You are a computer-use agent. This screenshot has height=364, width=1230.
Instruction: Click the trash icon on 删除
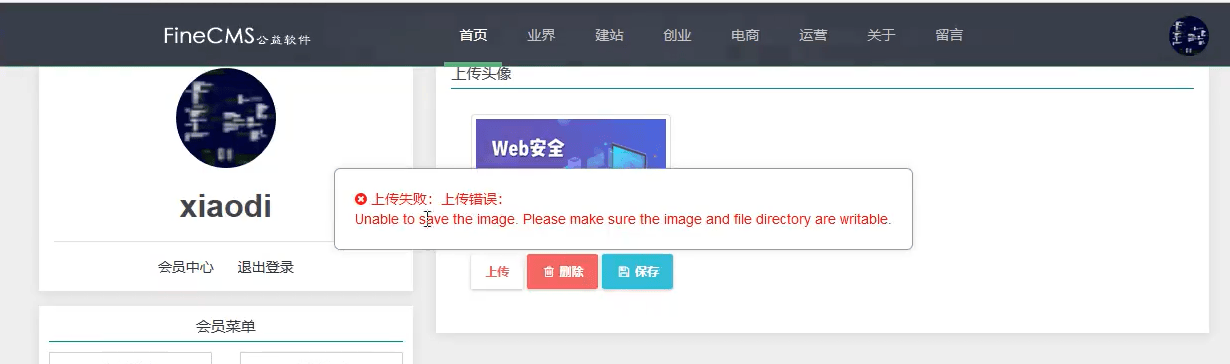click(548, 272)
